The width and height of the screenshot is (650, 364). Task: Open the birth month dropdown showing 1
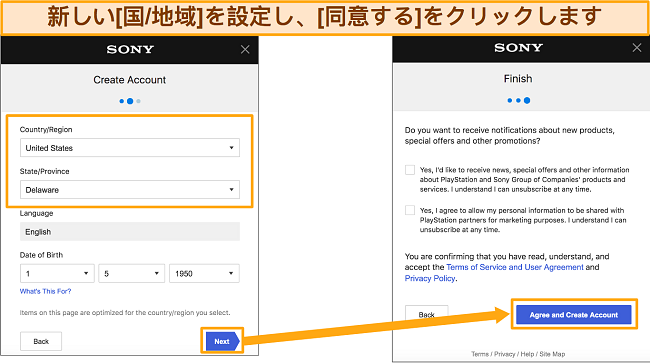(57, 273)
